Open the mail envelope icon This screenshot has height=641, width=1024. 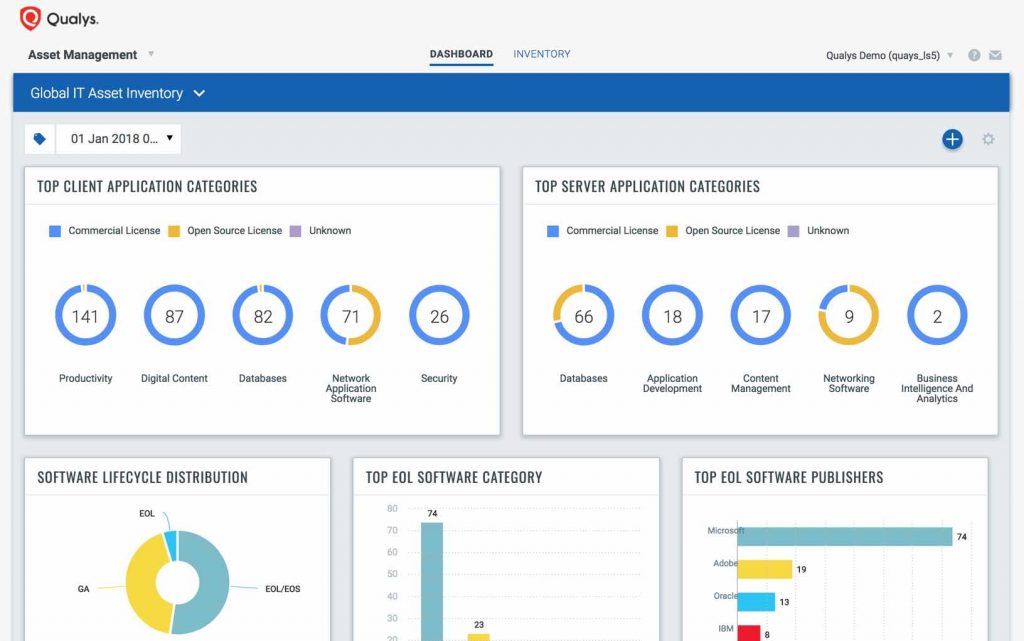[x=995, y=55]
